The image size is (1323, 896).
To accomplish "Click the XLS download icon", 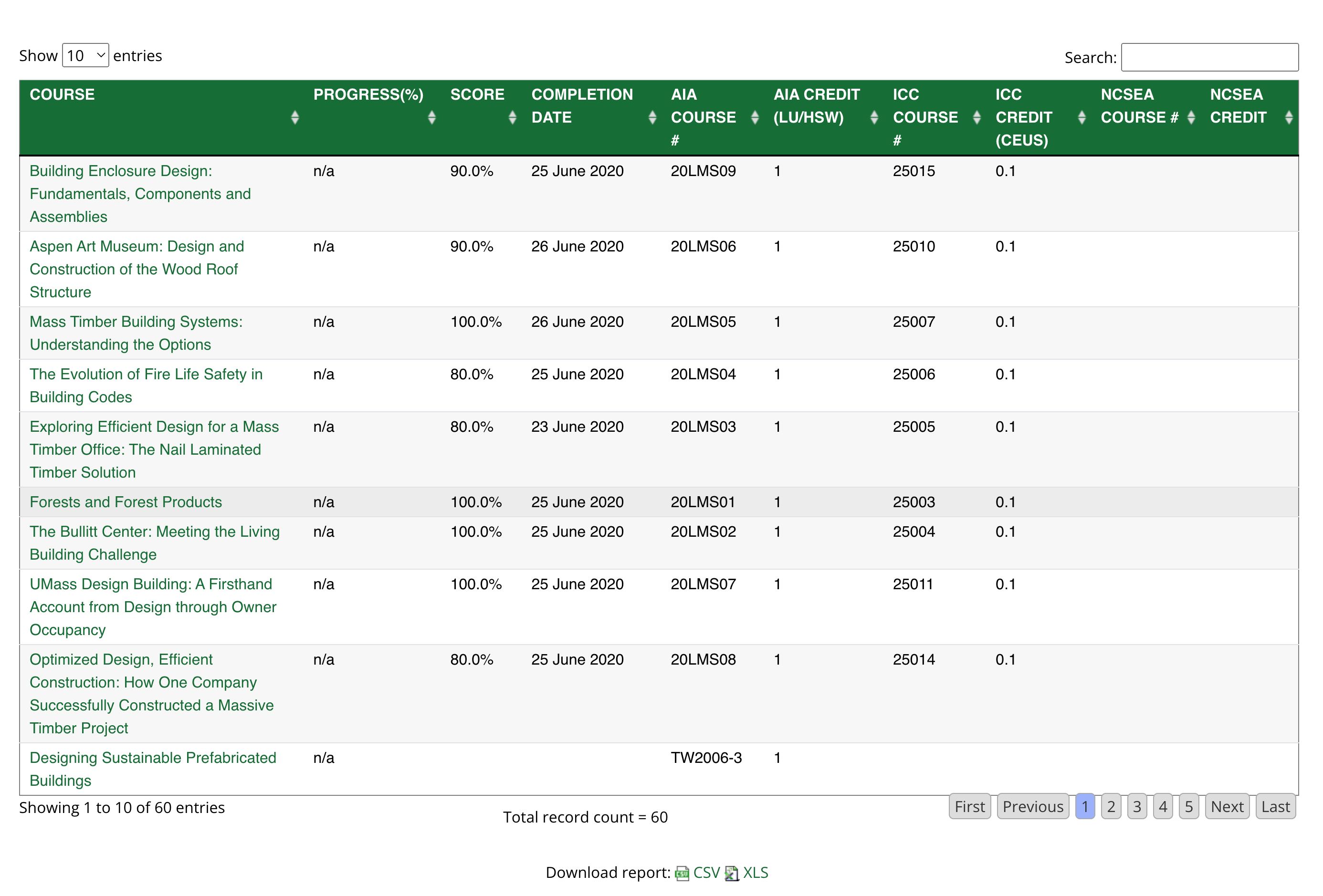I will point(731,873).
